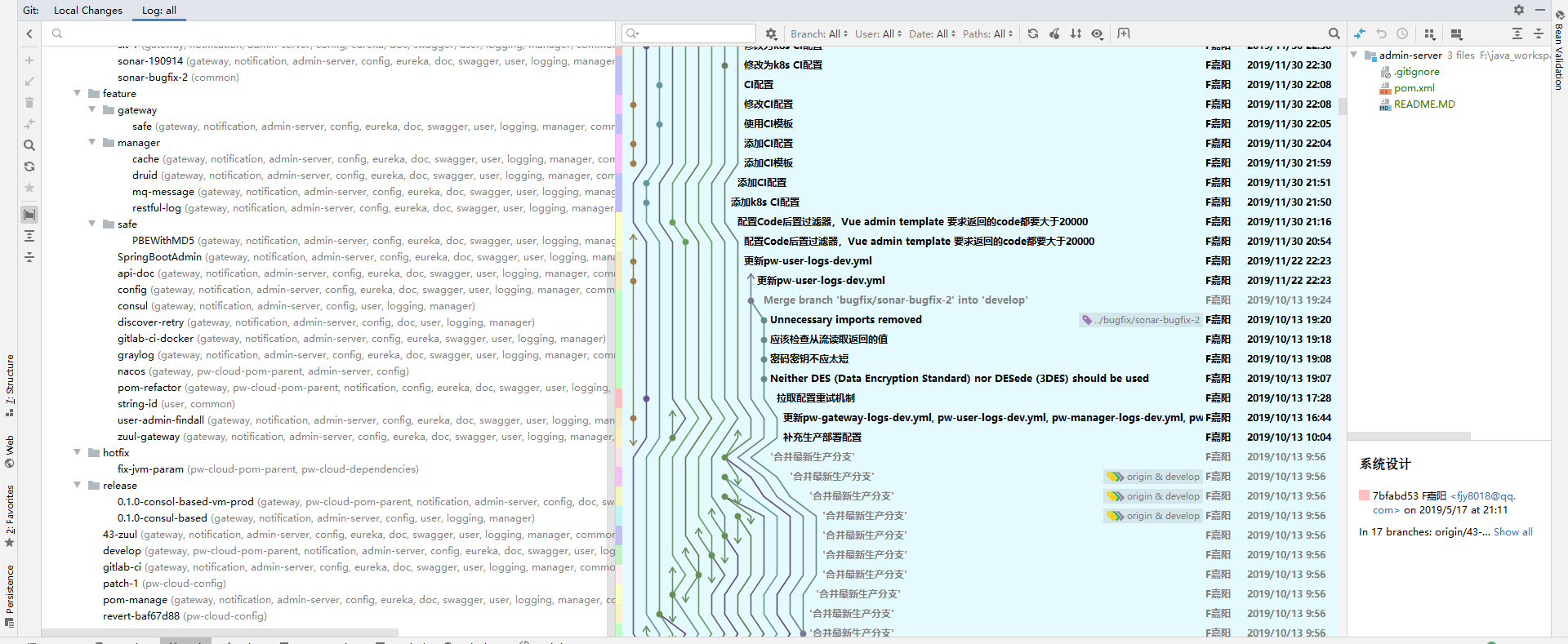
Task: Open IntelliSort sorting options icon
Action: point(1076,33)
